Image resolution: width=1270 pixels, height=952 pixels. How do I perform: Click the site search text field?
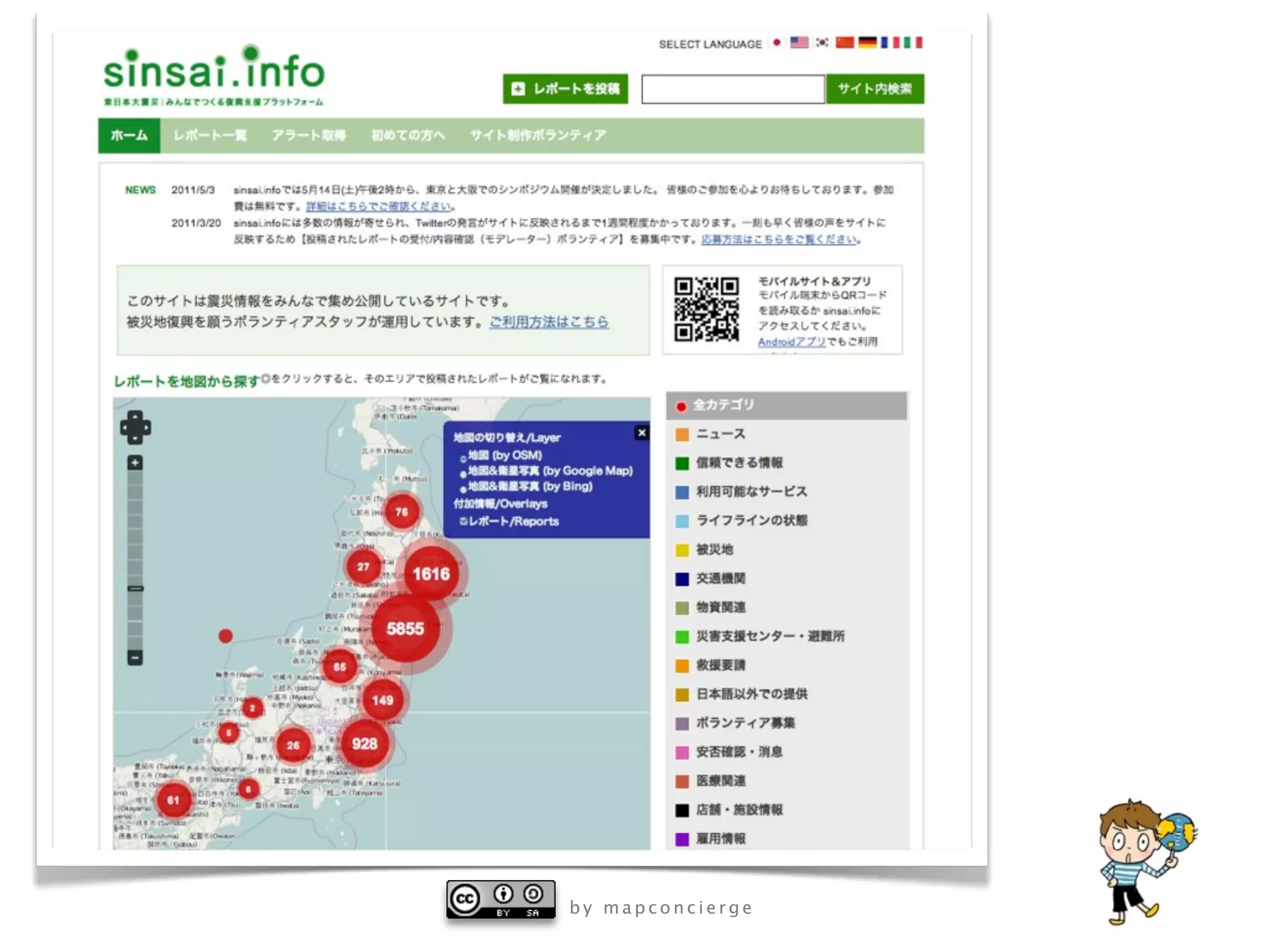(732, 89)
